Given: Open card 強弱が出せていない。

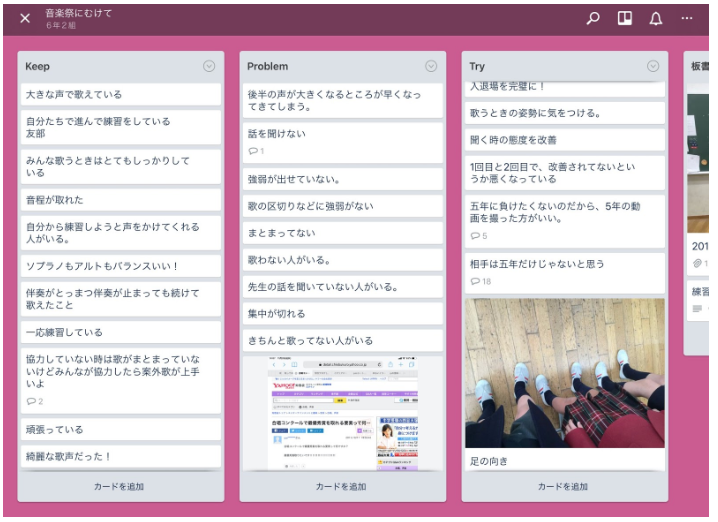Looking at the screenshot, I should click(x=343, y=179).
